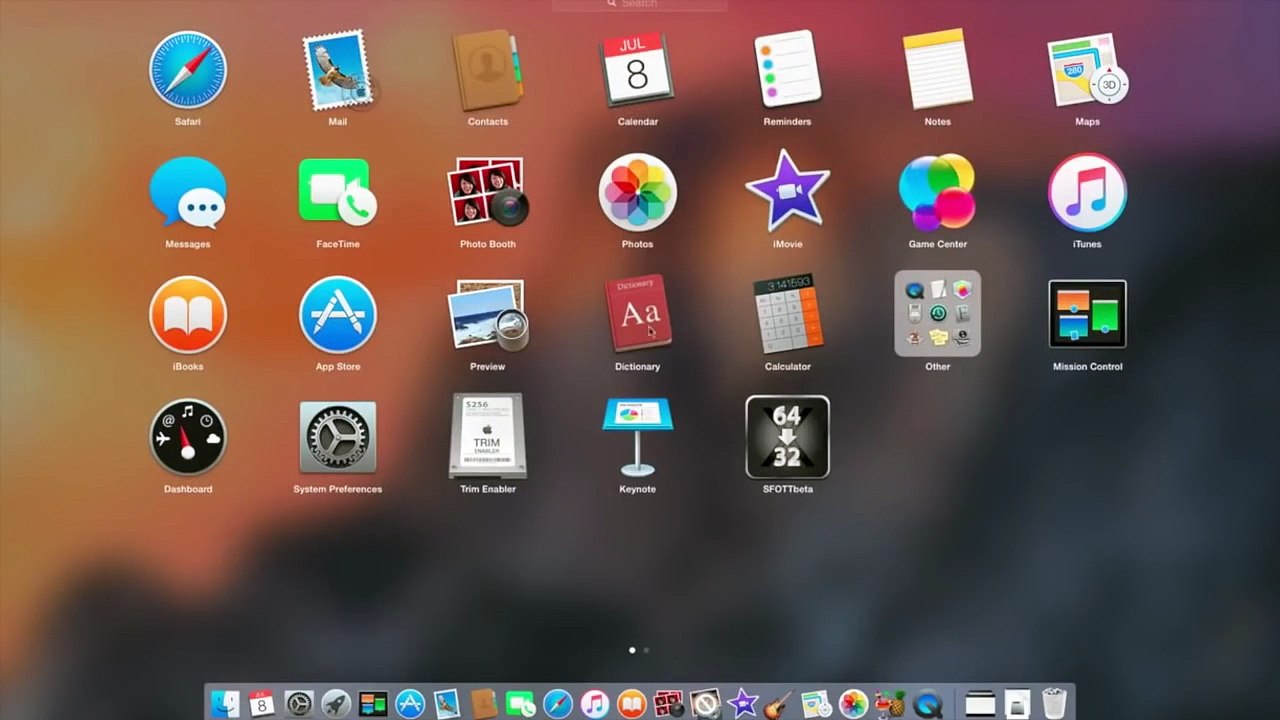Open iTunes from the Launchpad grid
The height and width of the screenshot is (720, 1280).
coord(1087,192)
